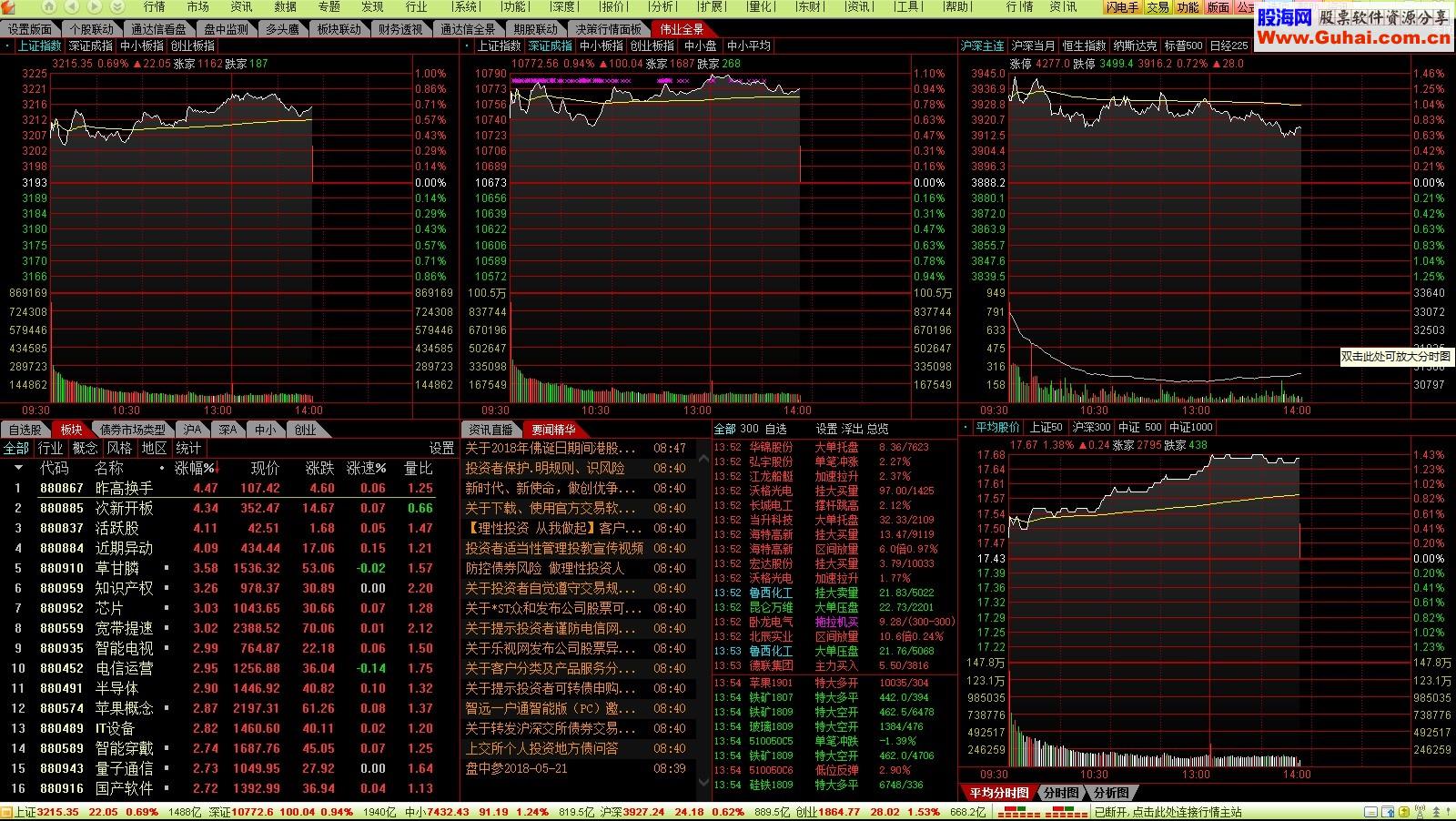The width and height of the screenshot is (1456, 821).
Task: Sort by the 涨幅% column header
Action: click(196, 468)
